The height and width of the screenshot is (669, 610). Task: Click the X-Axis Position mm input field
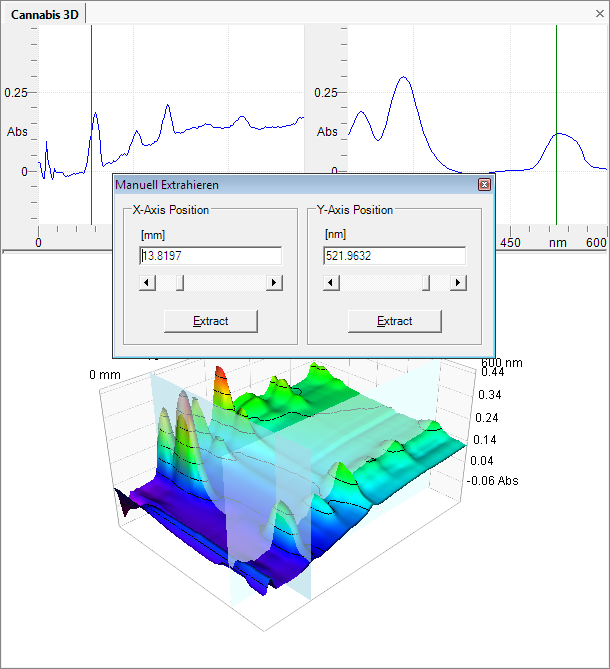[x=211, y=256]
